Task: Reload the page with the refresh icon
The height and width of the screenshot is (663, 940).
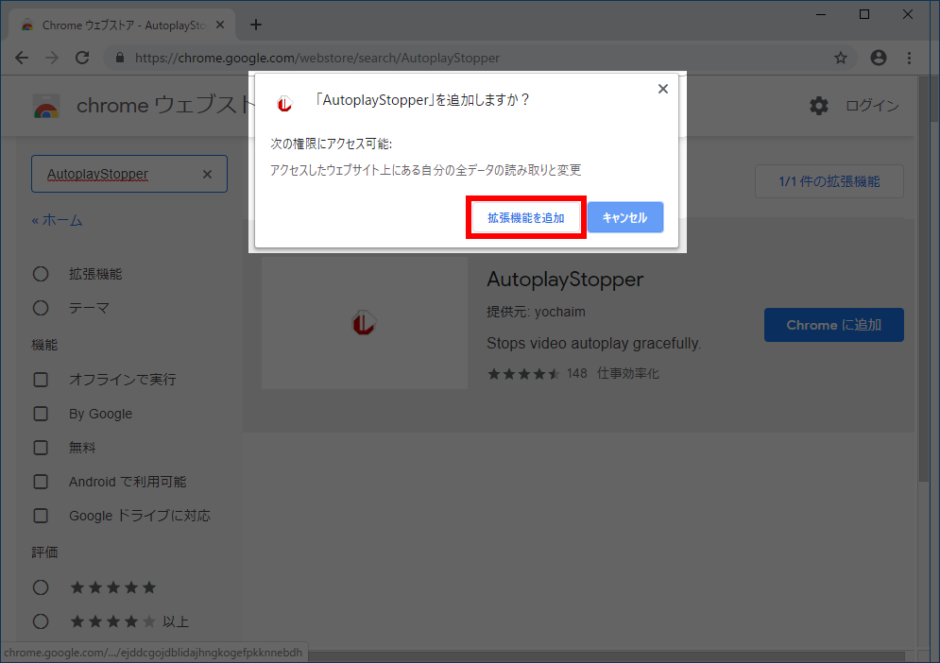Action: pyautogui.click(x=83, y=58)
